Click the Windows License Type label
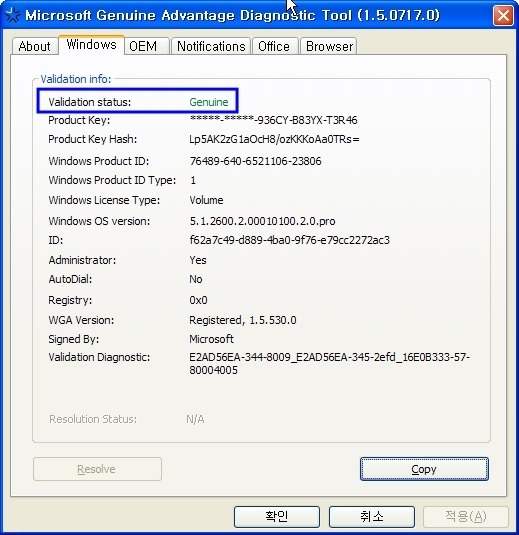519x535 pixels. click(104, 200)
